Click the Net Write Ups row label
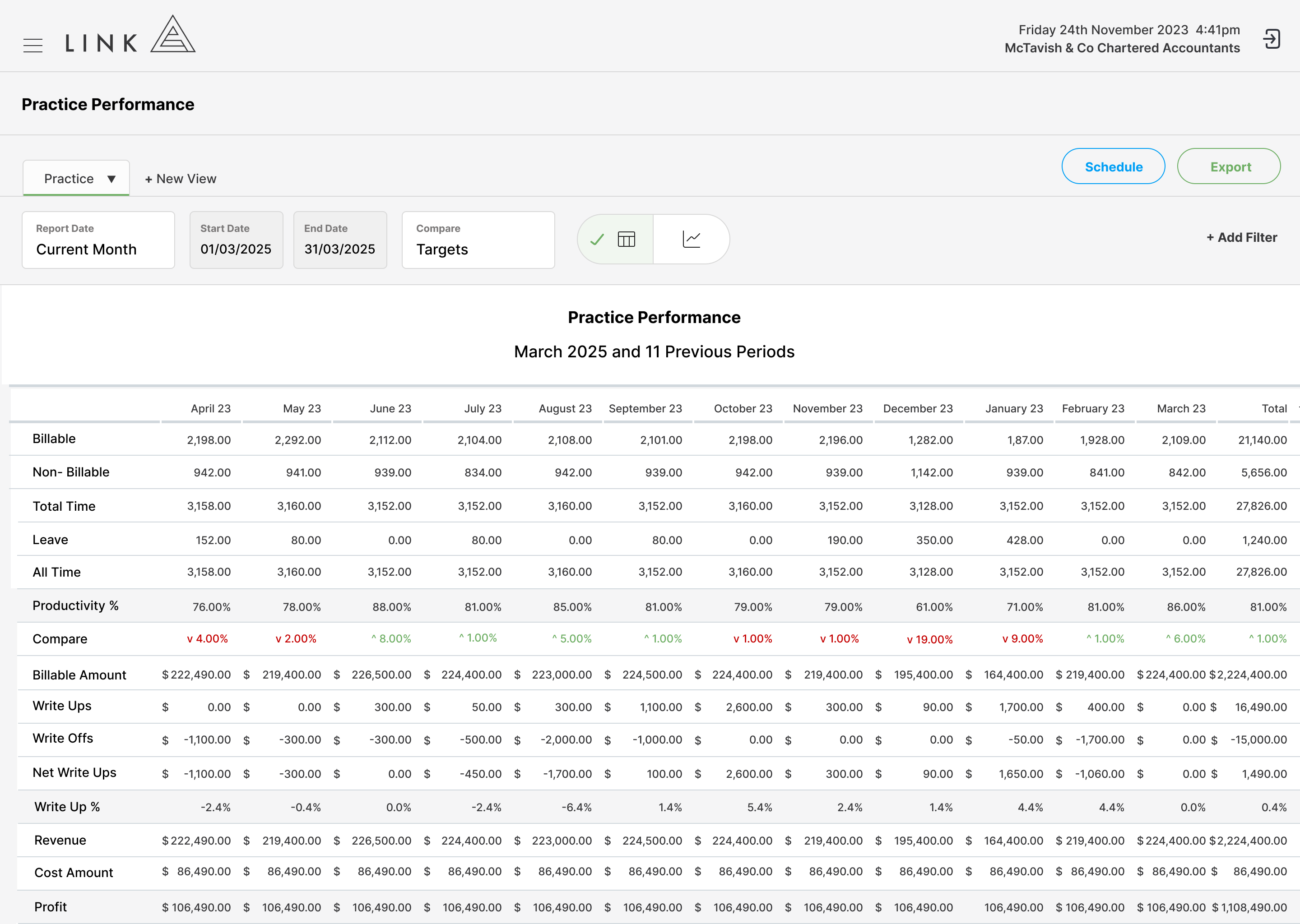Viewport: 1300px width, 924px height. click(74, 773)
